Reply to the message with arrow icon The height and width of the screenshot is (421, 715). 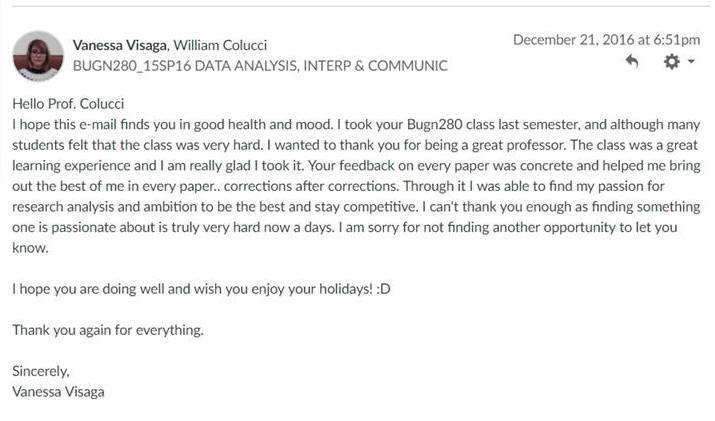(x=631, y=62)
